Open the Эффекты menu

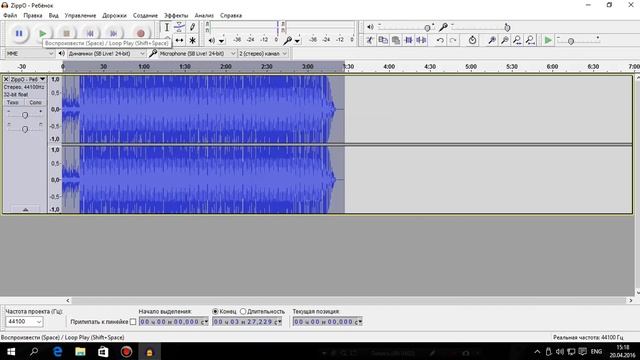176,16
